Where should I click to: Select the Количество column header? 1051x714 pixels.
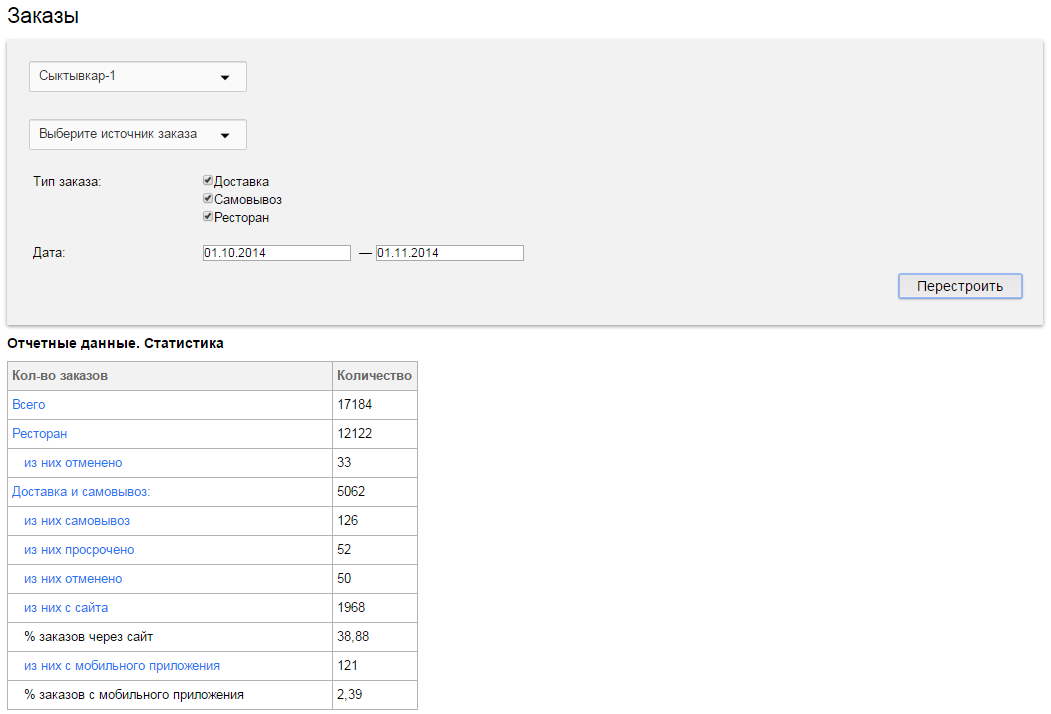coord(375,376)
